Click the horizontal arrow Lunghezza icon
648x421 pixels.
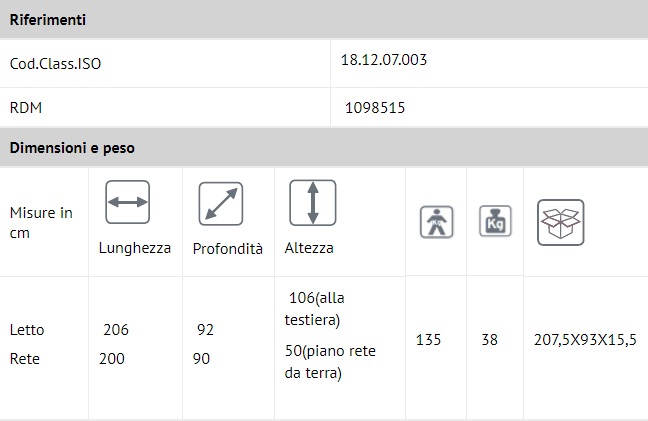127,202
